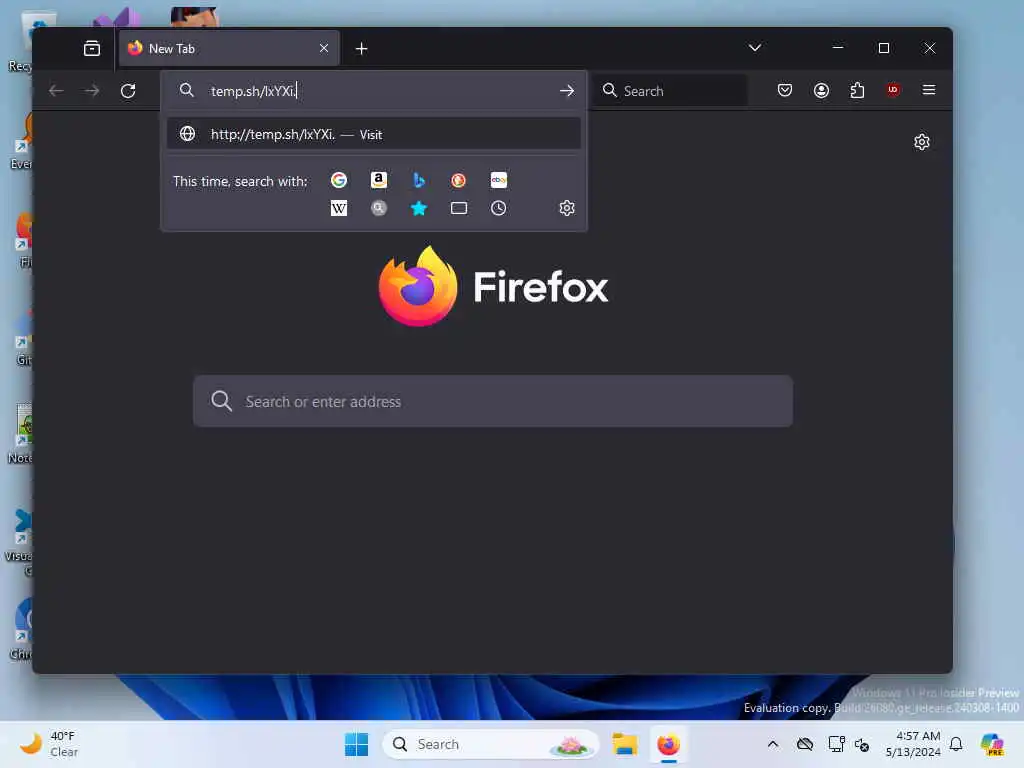Personalize new tab gear icon
The image size is (1024, 768).
coord(921,142)
